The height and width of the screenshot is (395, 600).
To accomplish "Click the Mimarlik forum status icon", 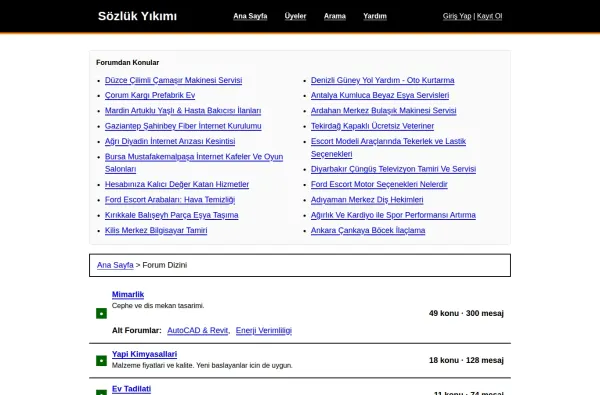I will point(101,313).
